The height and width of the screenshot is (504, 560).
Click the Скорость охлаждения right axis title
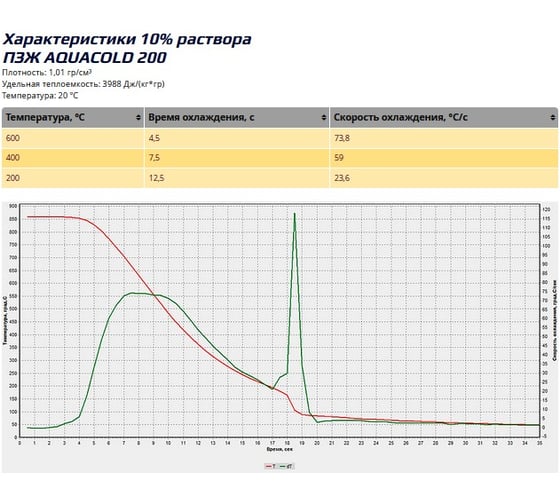pyautogui.click(x=555, y=320)
